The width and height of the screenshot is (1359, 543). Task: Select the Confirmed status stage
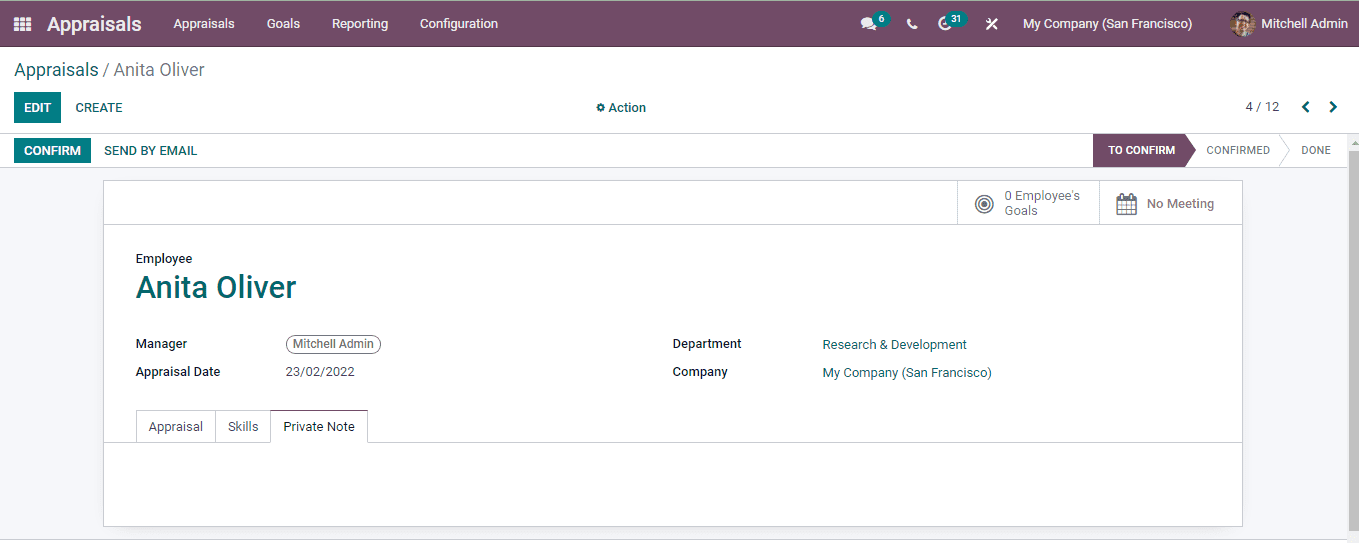1238,151
